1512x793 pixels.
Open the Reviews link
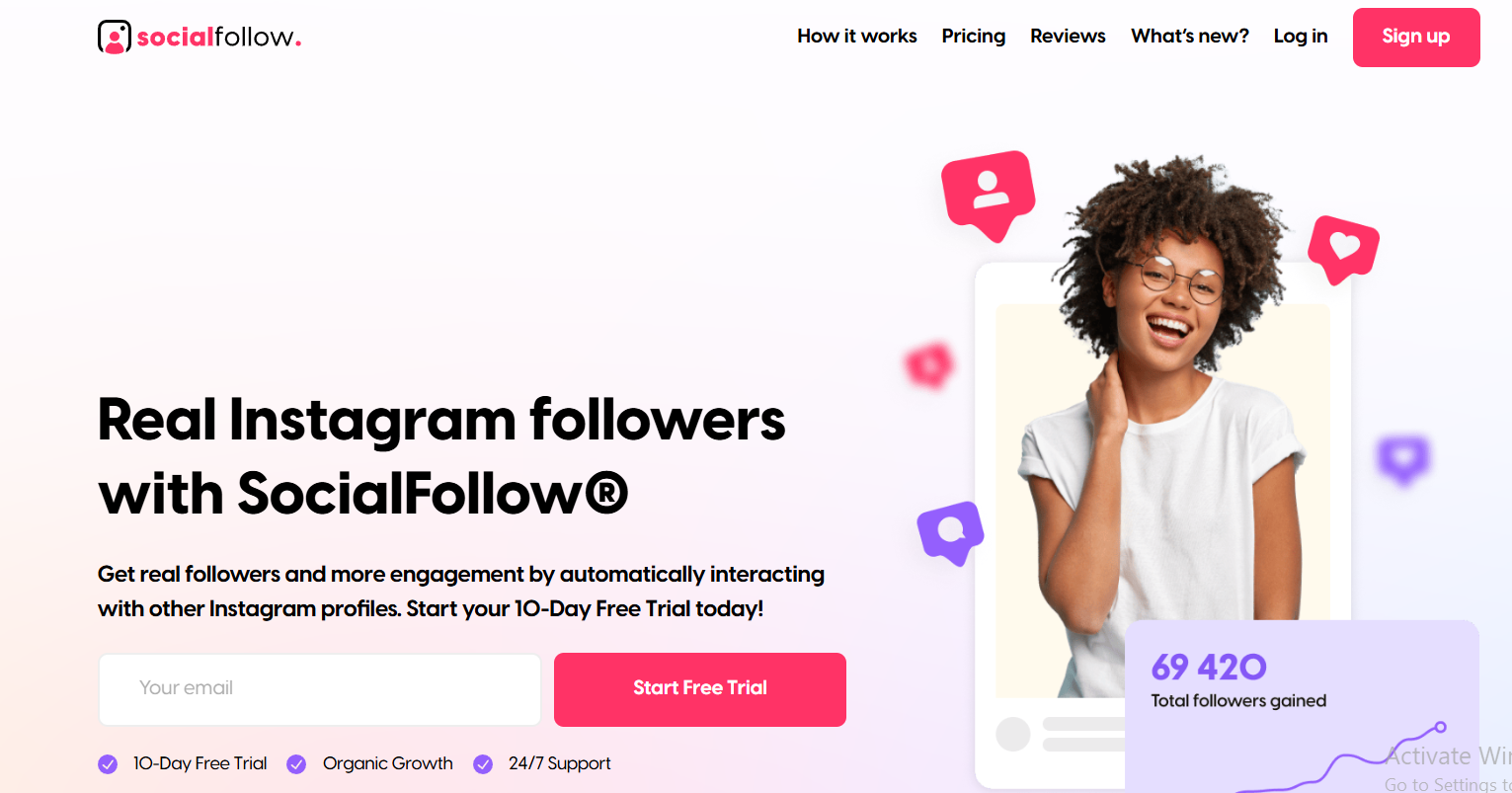1068,37
